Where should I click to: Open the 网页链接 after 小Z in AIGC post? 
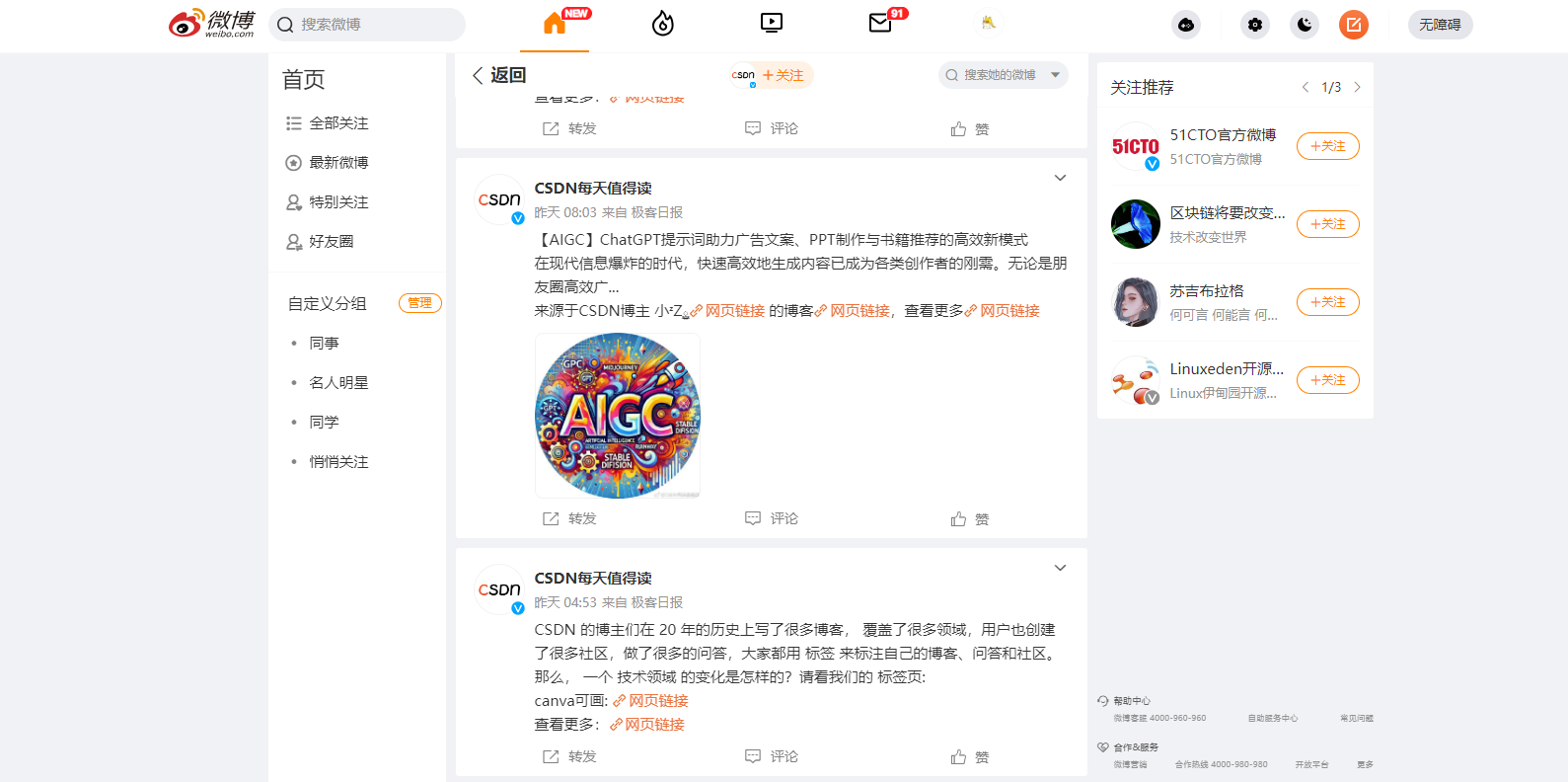point(727,311)
